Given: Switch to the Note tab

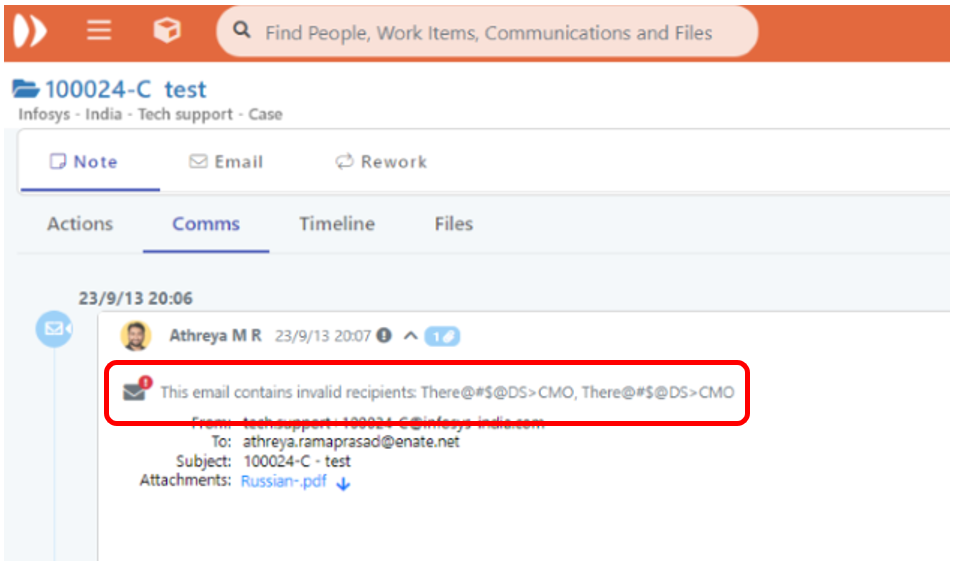Looking at the screenshot, I should coord(85,162).
